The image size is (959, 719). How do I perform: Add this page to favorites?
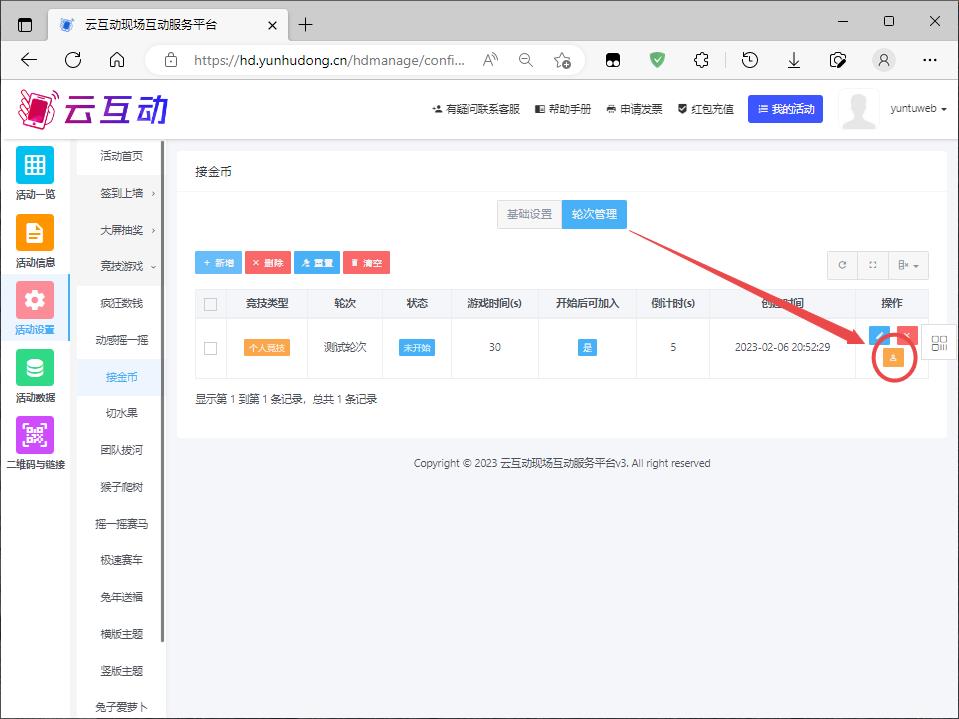(x=562, y=60)
